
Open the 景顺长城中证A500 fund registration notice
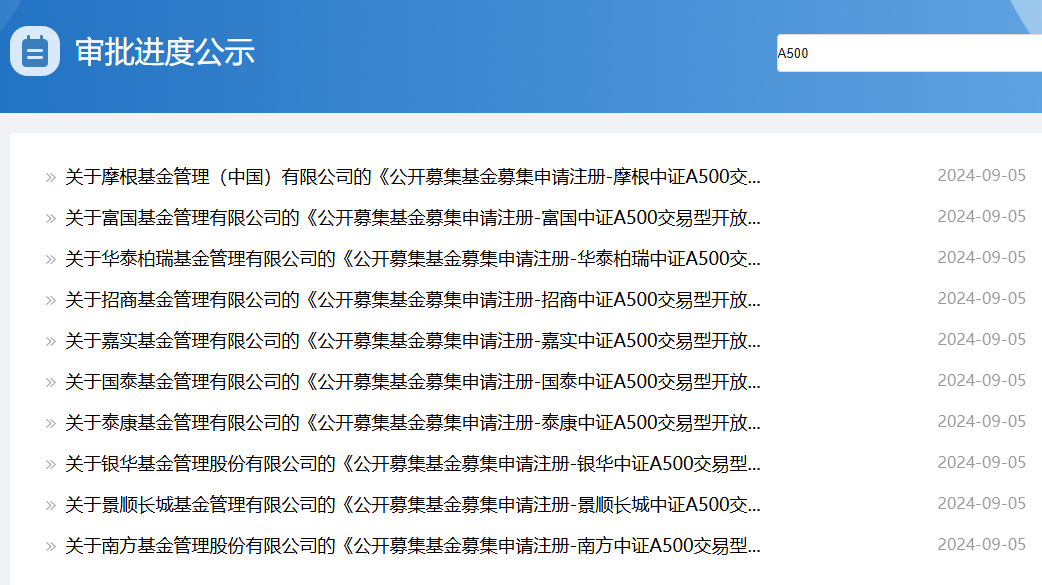tap(413, 505)
